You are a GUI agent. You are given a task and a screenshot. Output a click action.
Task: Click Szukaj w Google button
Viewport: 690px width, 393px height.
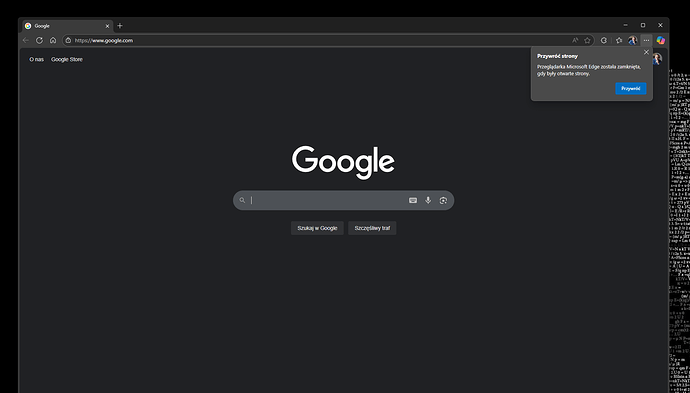tap(317, 228)
